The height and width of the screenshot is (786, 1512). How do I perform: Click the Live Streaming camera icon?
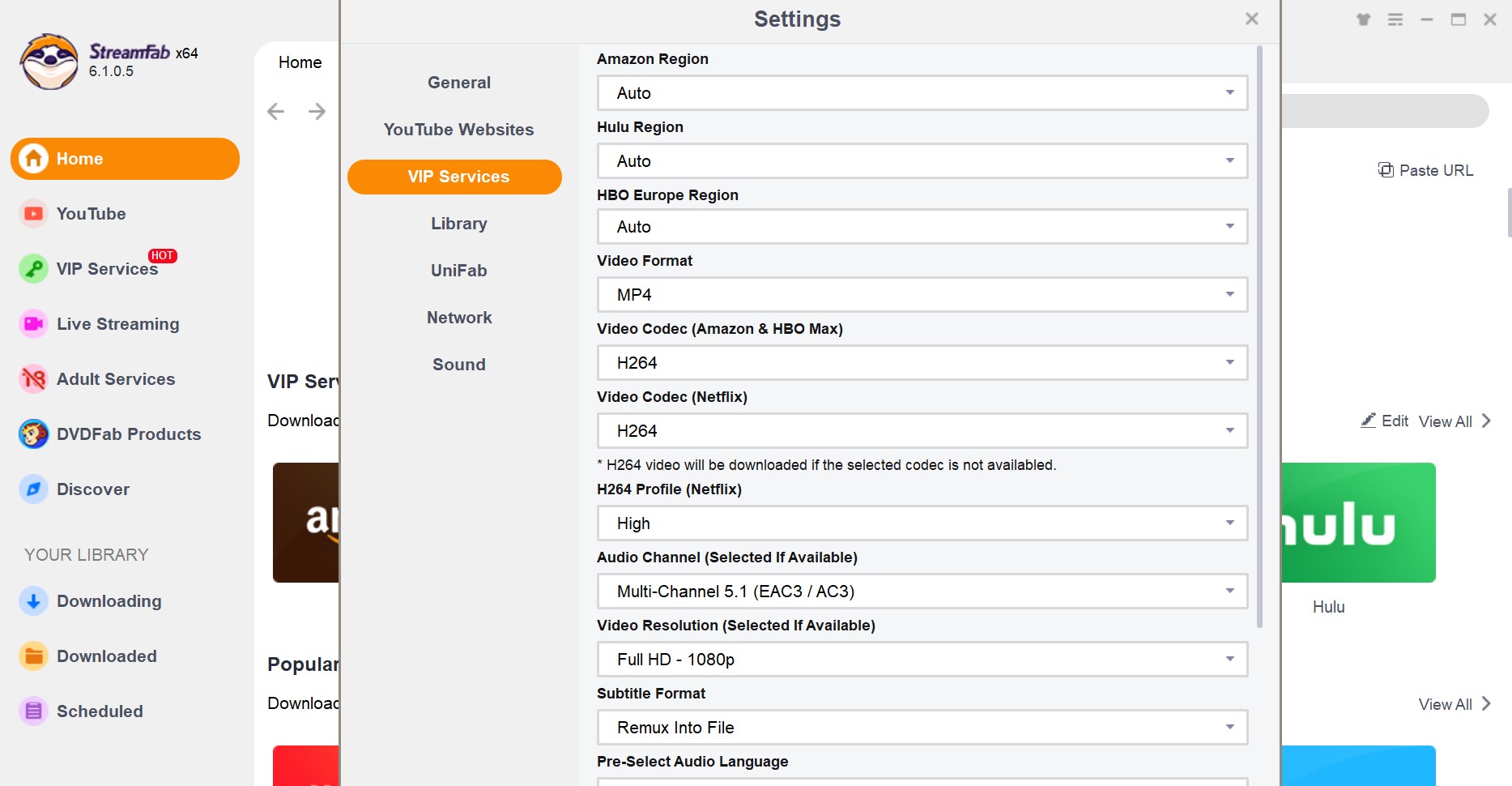(33, 324)
